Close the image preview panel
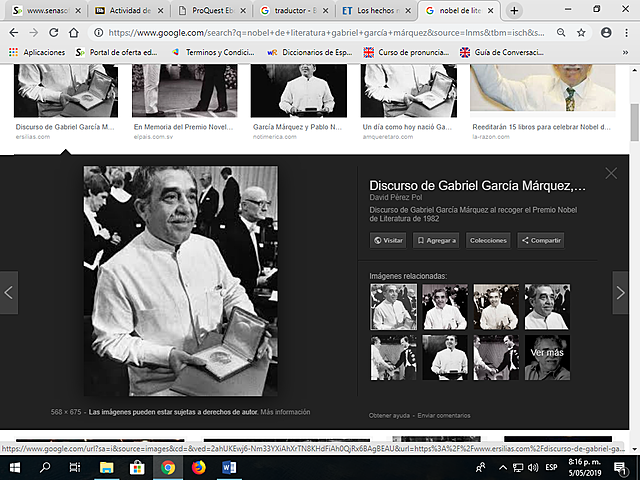 (x=611, y=173)
